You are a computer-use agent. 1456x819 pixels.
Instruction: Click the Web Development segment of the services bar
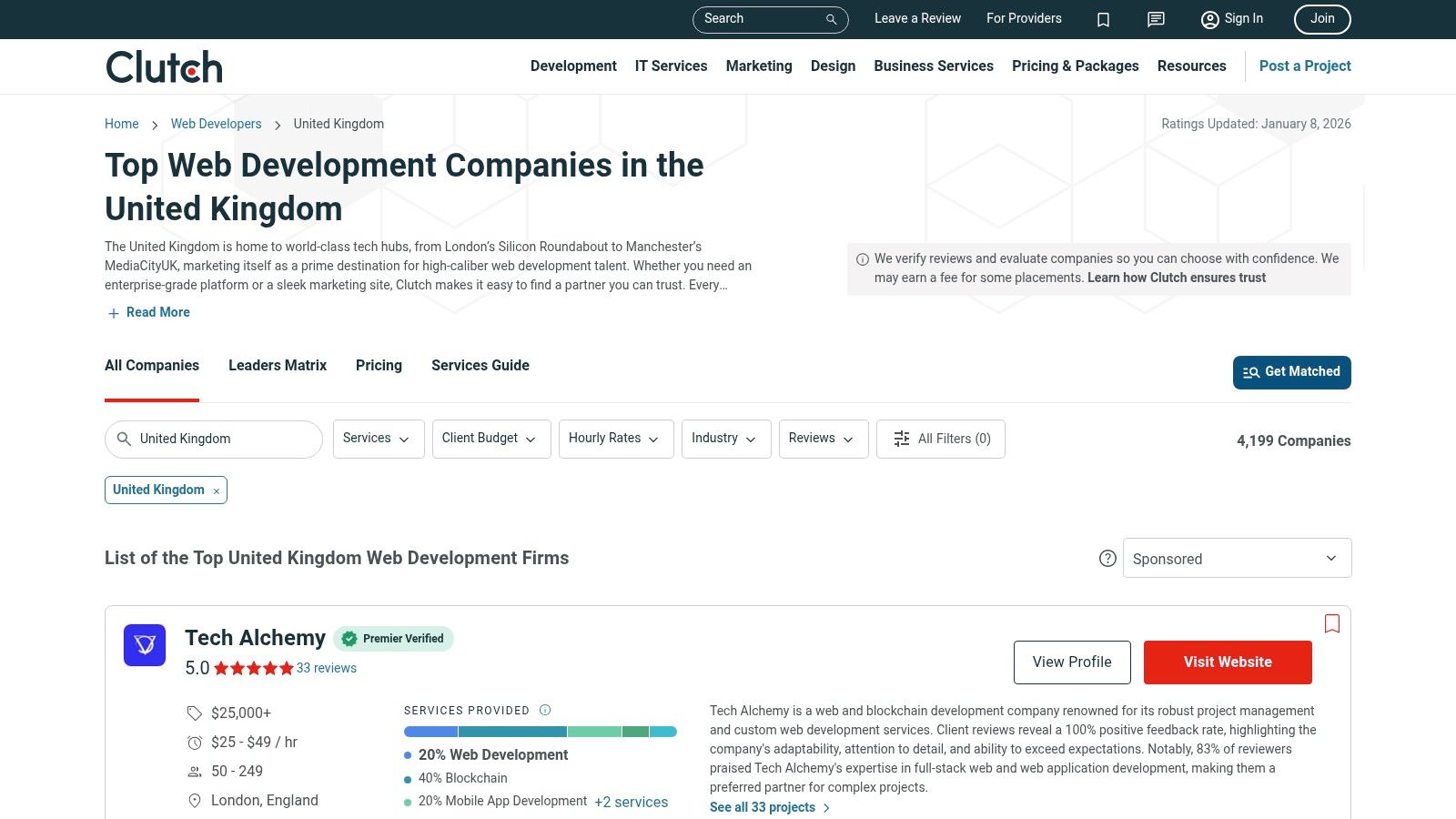[x=430, y=731]
